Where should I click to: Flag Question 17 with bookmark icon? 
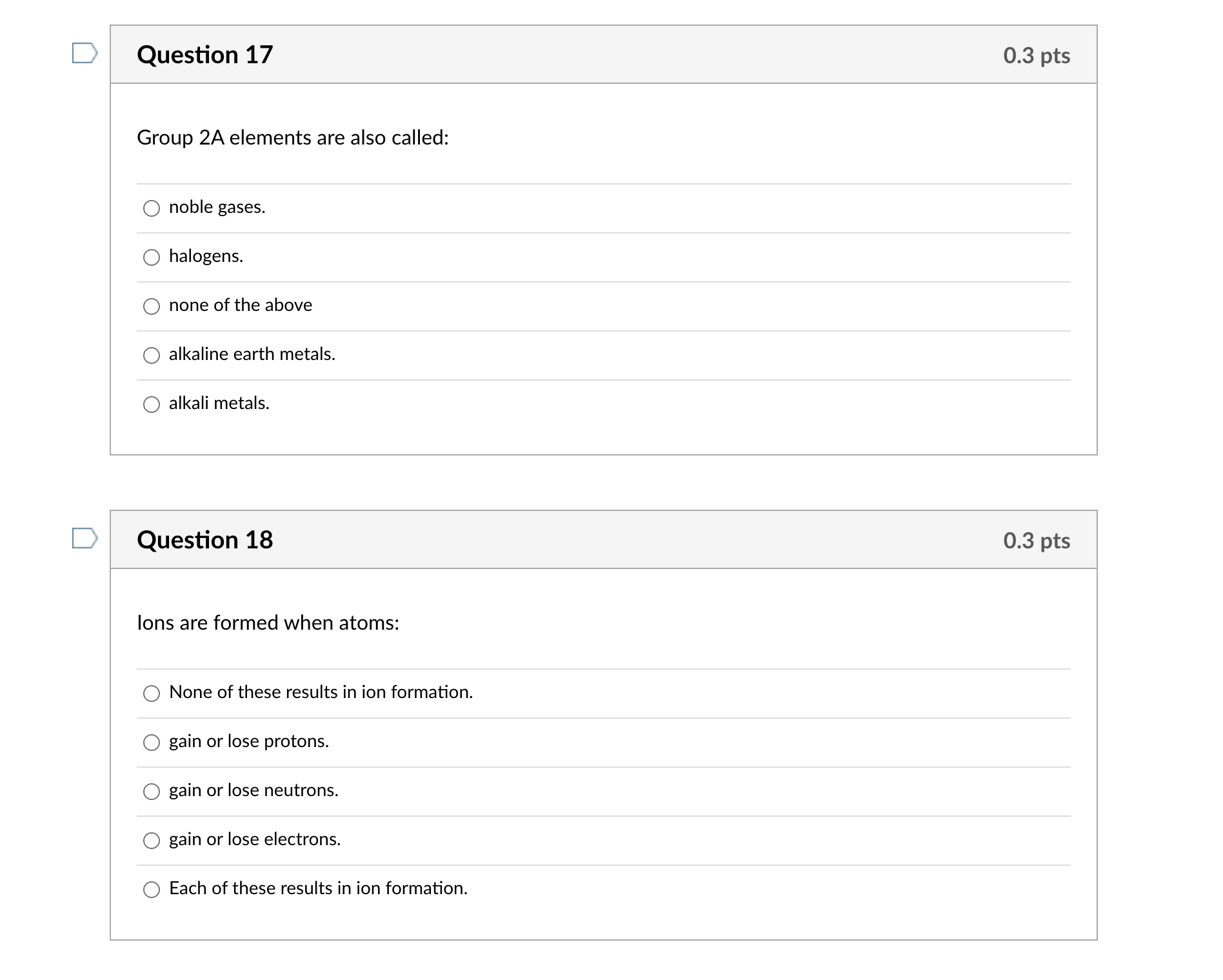click(85, 53)
